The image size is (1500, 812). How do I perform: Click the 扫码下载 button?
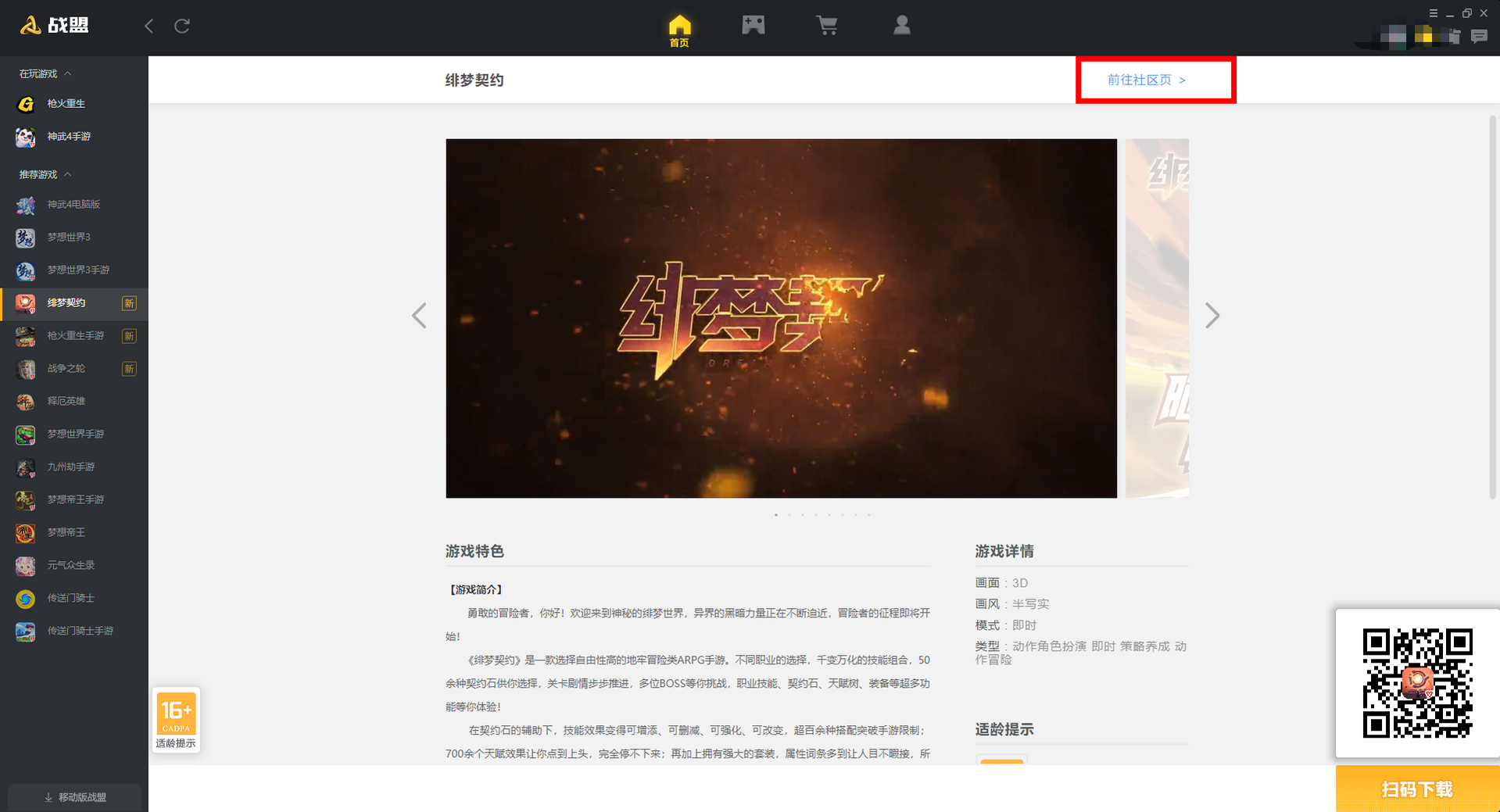(x=1416, y=789)
